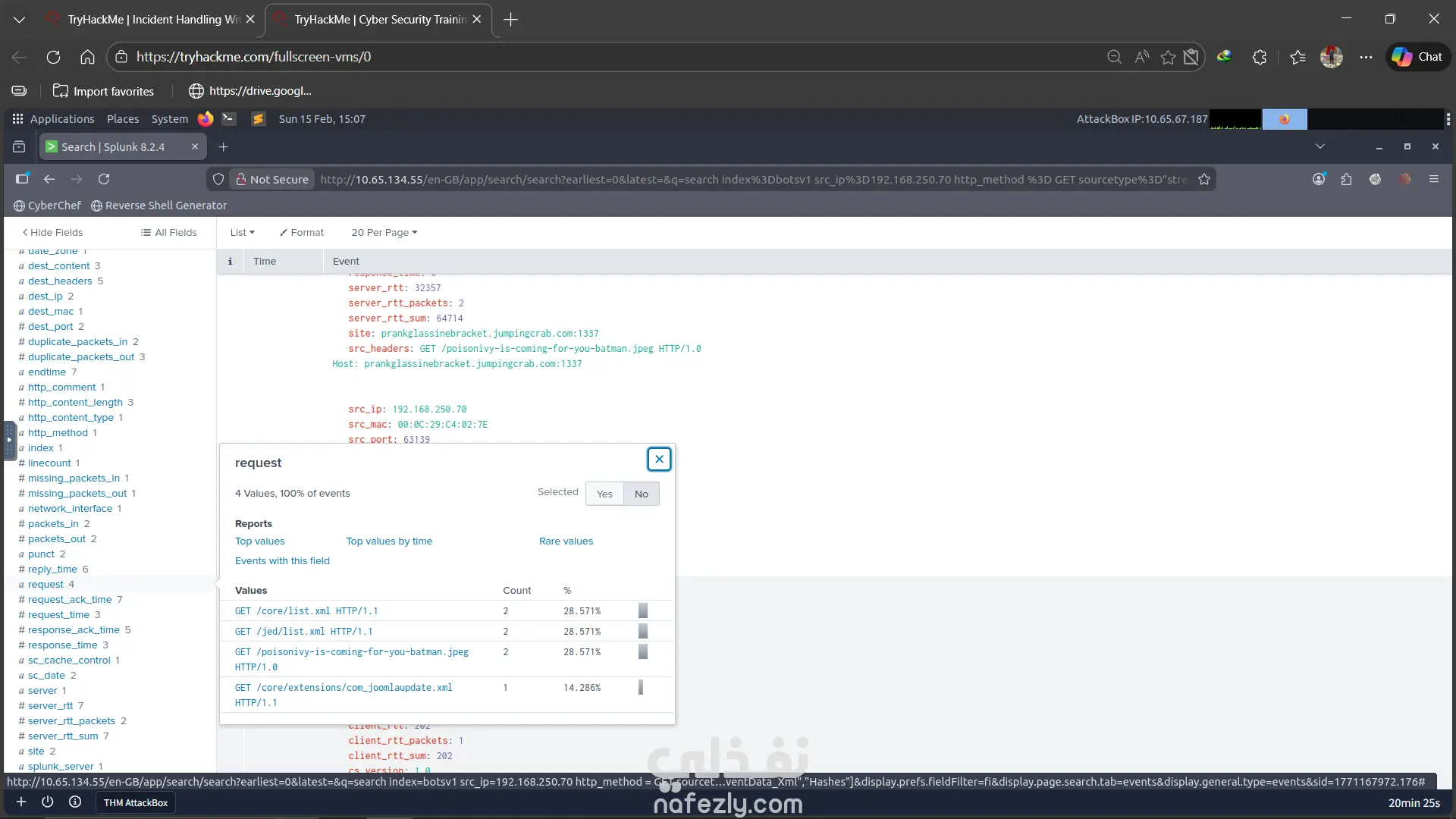The image size is (1456, 819).
Task: Click the Firefox launcher icon in the top panel
Action: click(x=206, y=119)
